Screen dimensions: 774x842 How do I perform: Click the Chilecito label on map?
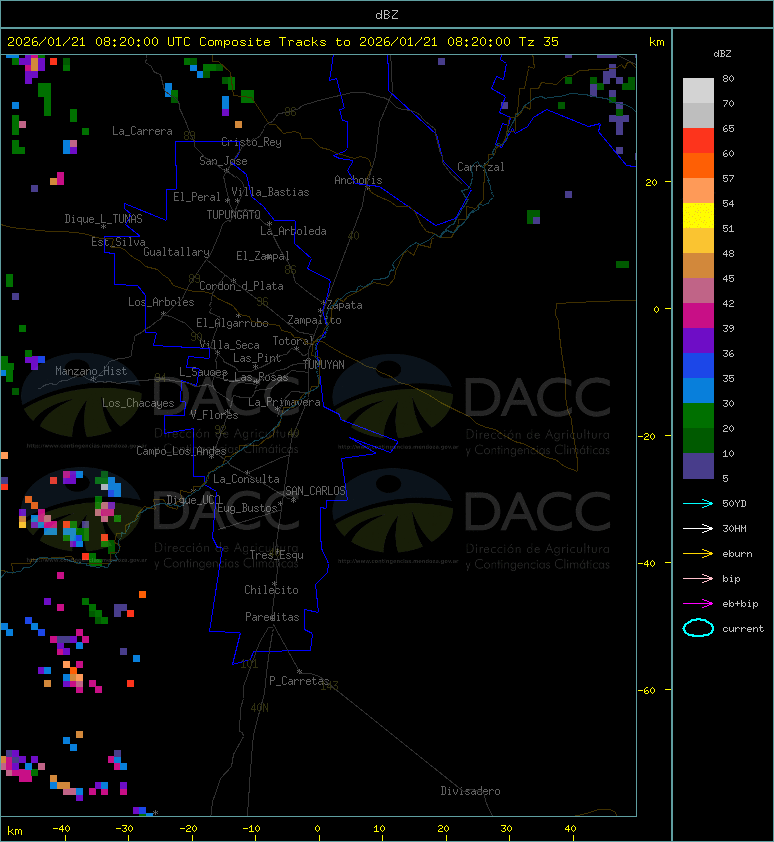pyautogui.click(x=271, y=590)
